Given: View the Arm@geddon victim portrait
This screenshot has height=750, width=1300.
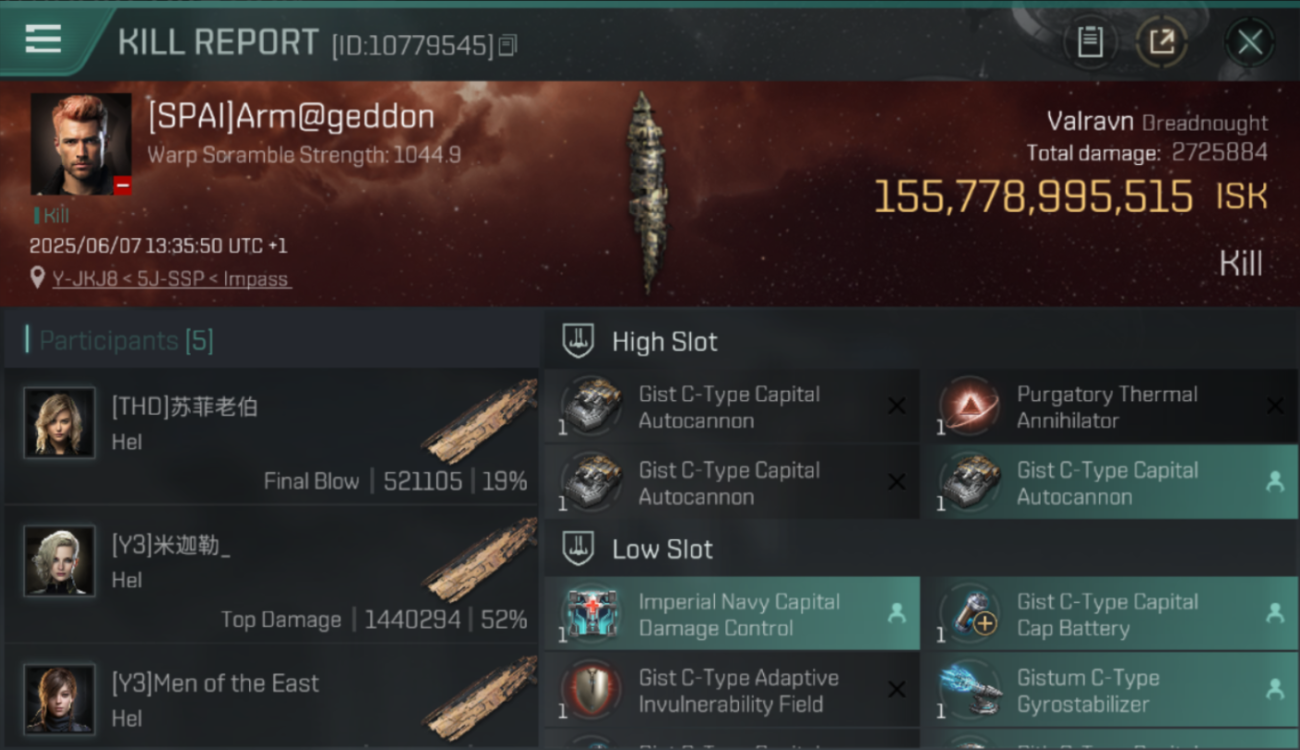Looking at the screenshot, I should (81, 144).
